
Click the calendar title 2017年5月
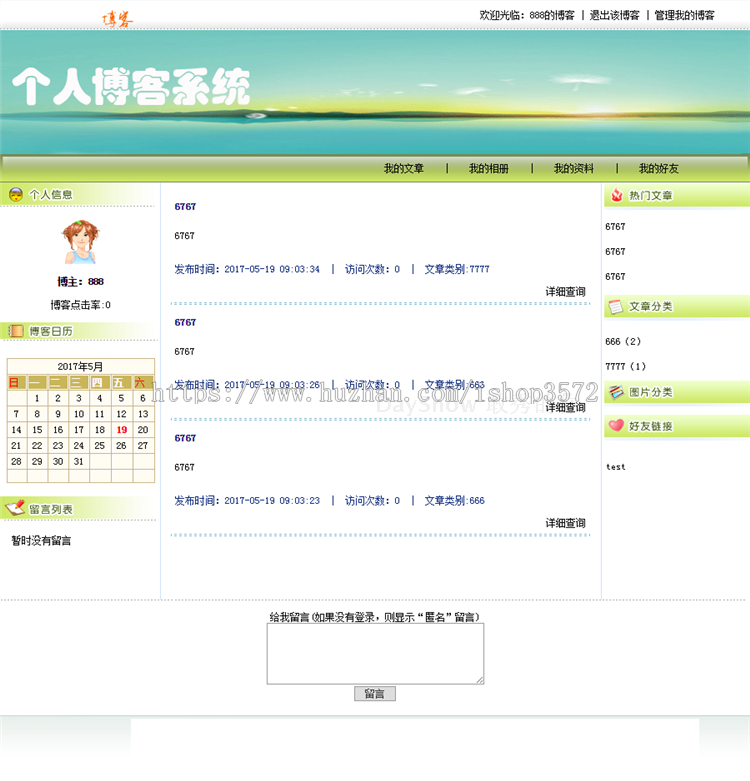click(80, 367)
